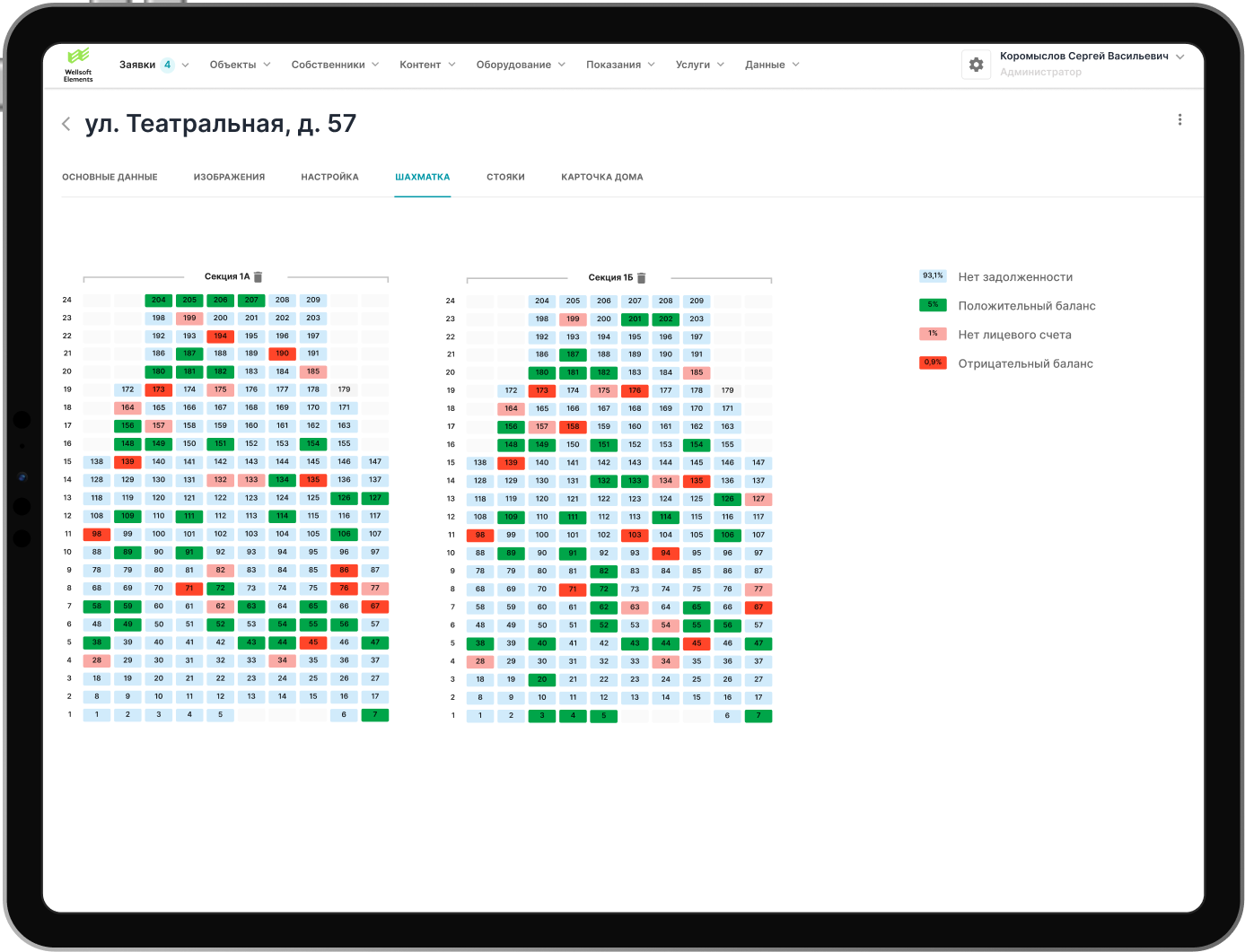Viewport: 1245px width, 952px height.
Task: Open the Стояки tab
Action: (505, 178)
